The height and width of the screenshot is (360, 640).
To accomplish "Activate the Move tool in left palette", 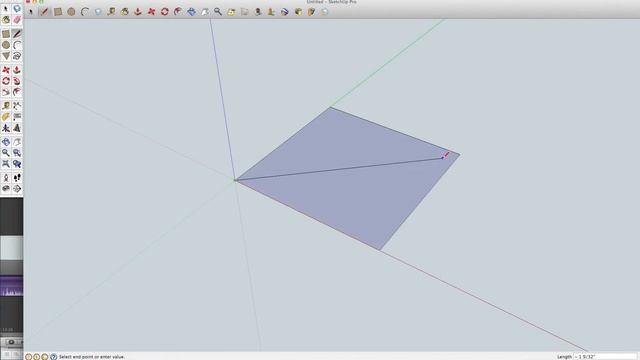I will point(6,70).
